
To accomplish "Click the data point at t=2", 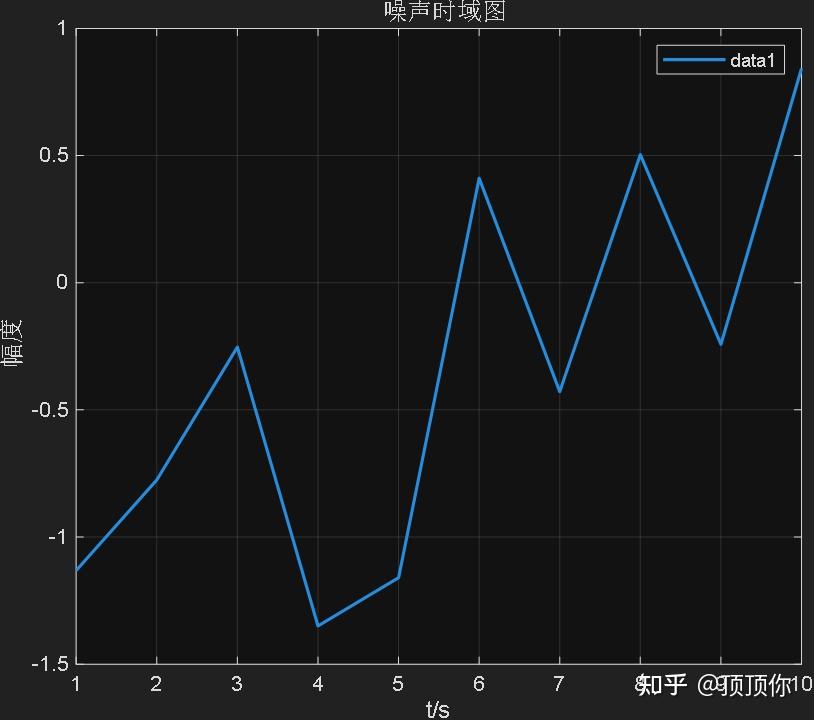I will 157,479.
